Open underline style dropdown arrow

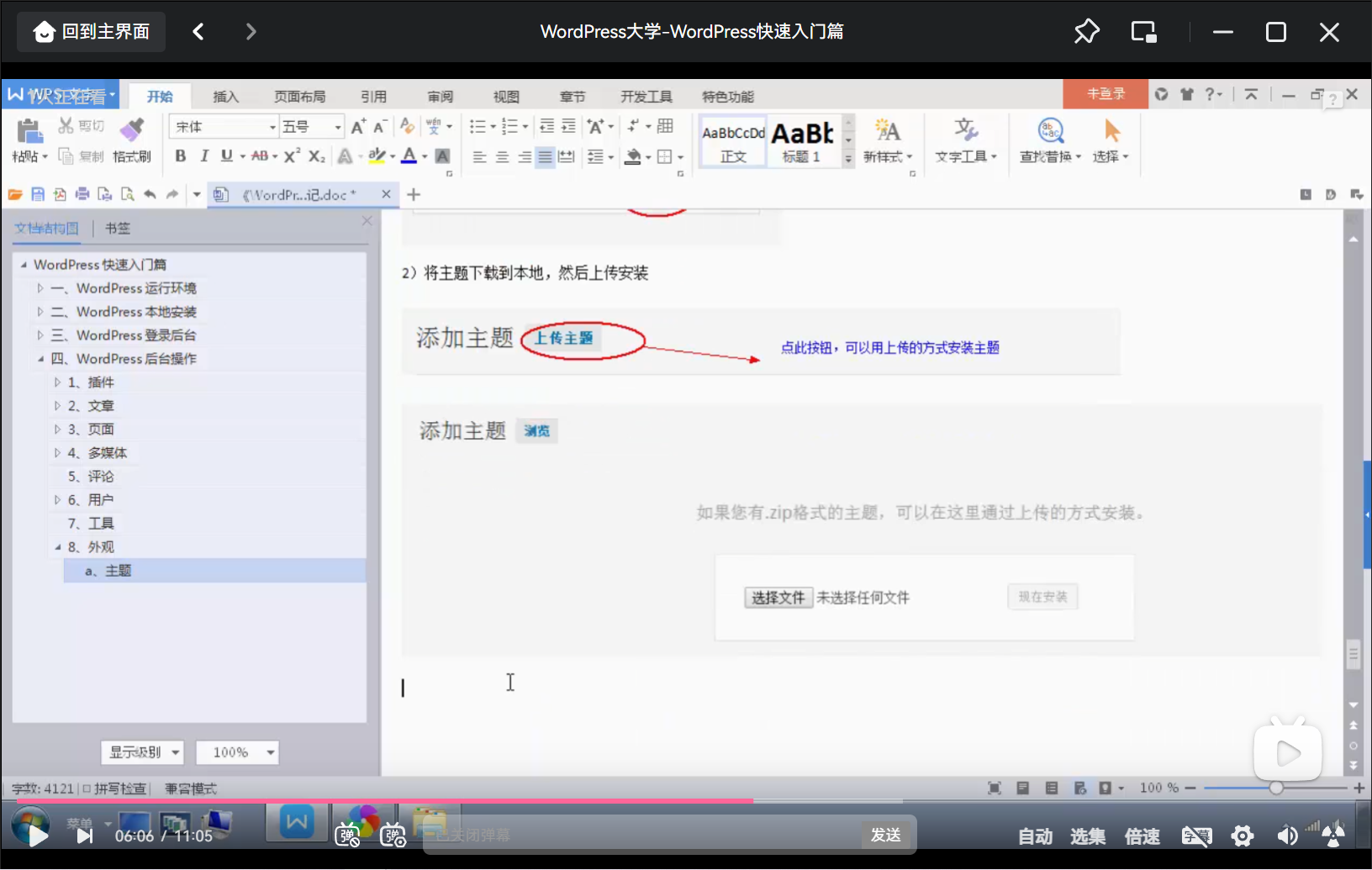(243, 156)
